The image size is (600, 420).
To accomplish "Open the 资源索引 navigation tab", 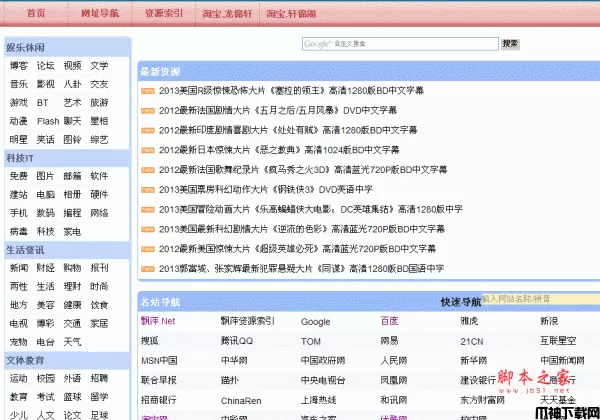I will click(164, 13).
